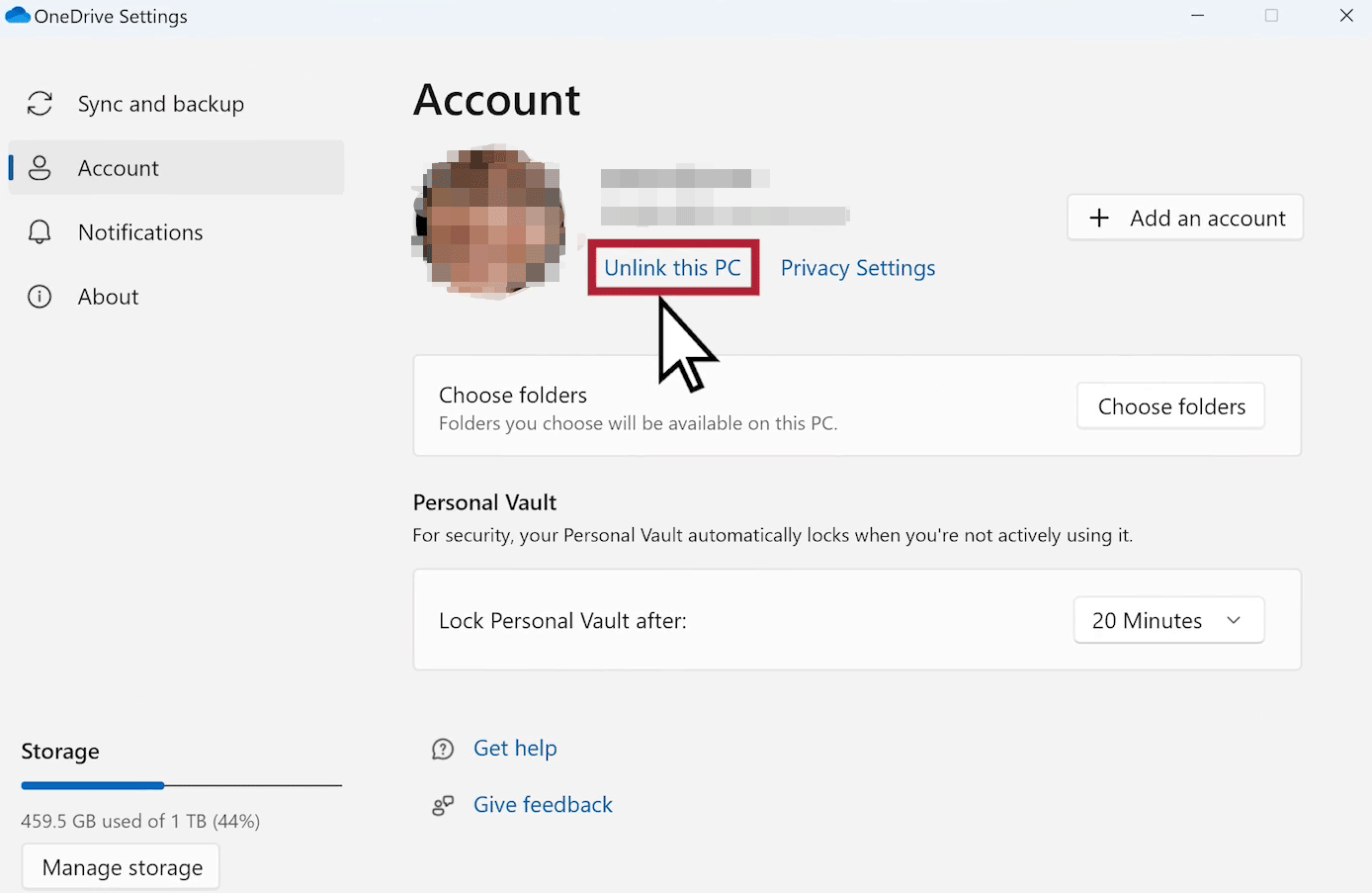1372x893 pixels.
Task: Click the About info circle icon
Action: [40, 297]
